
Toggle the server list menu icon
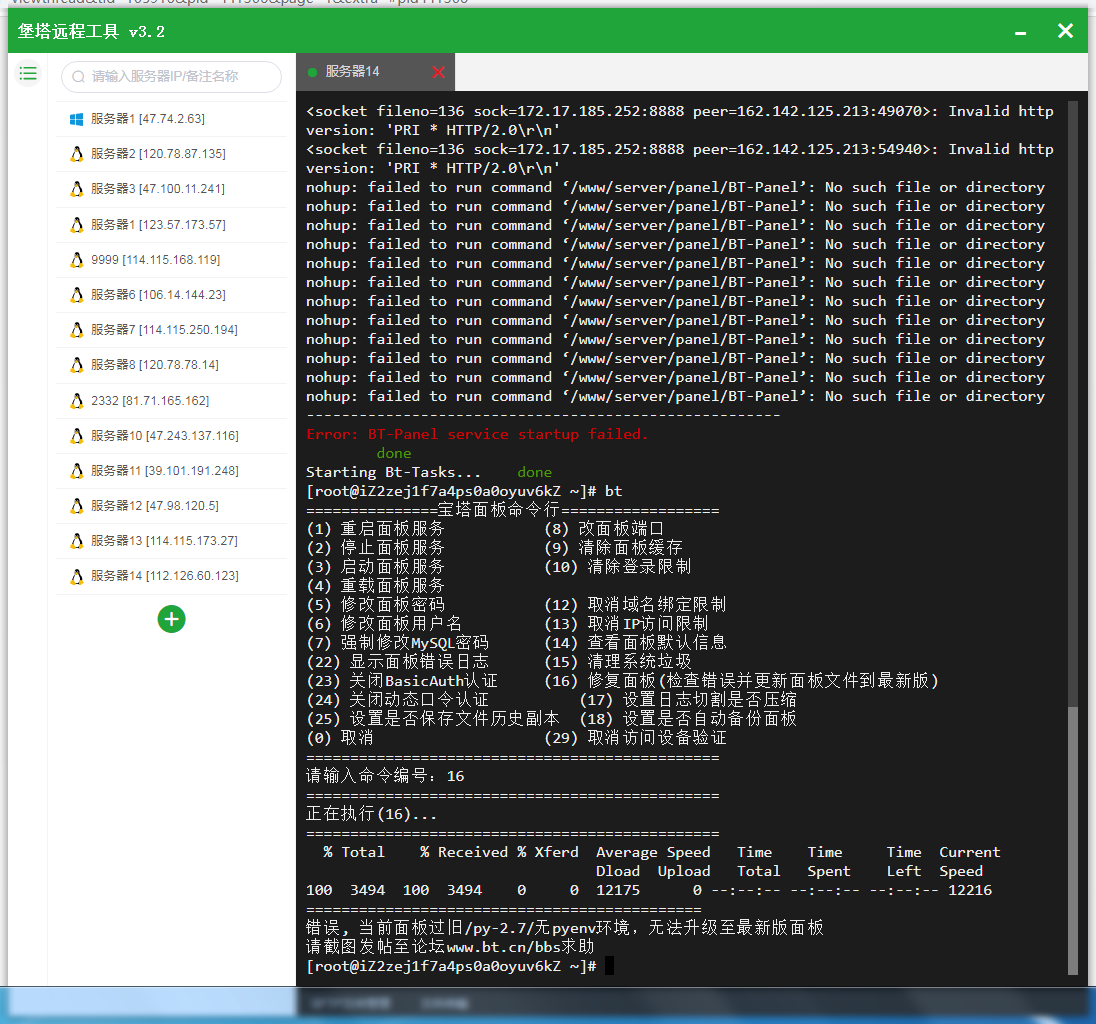coord(28,73)
